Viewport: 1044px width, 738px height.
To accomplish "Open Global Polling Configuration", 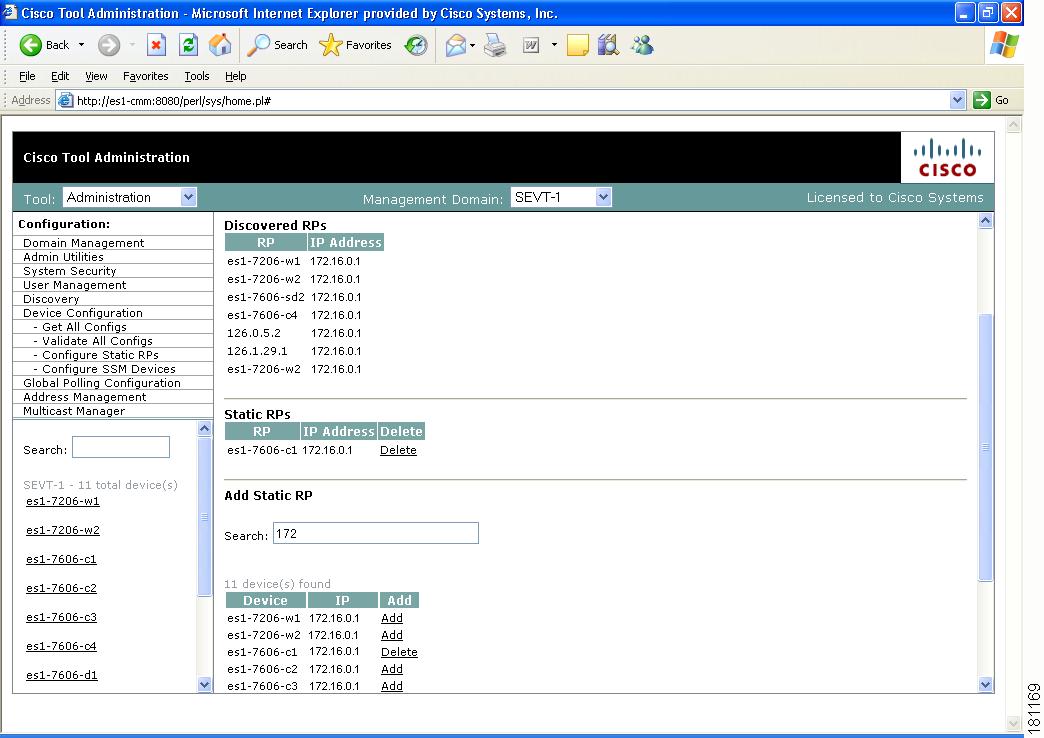I will tap(102, 383).
